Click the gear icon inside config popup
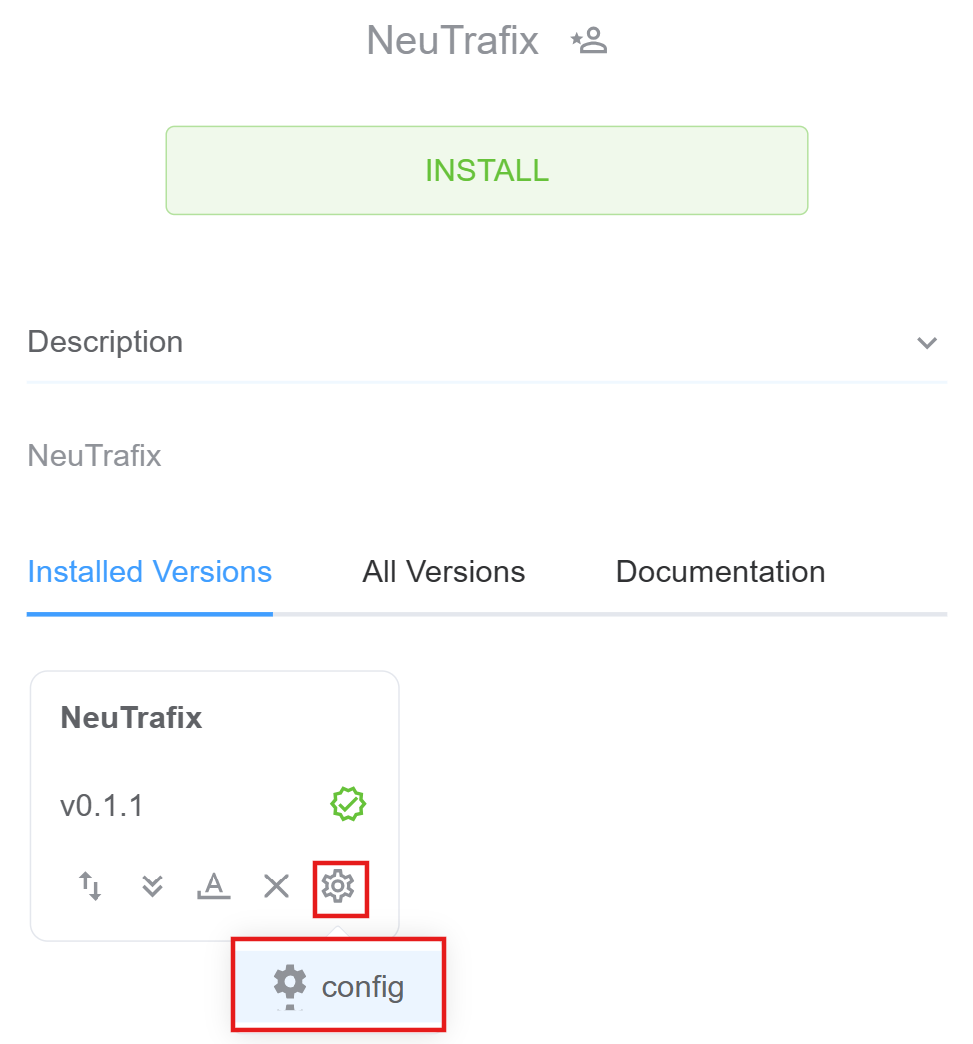This screenshot has height=1044, width=973. [290, 985]
